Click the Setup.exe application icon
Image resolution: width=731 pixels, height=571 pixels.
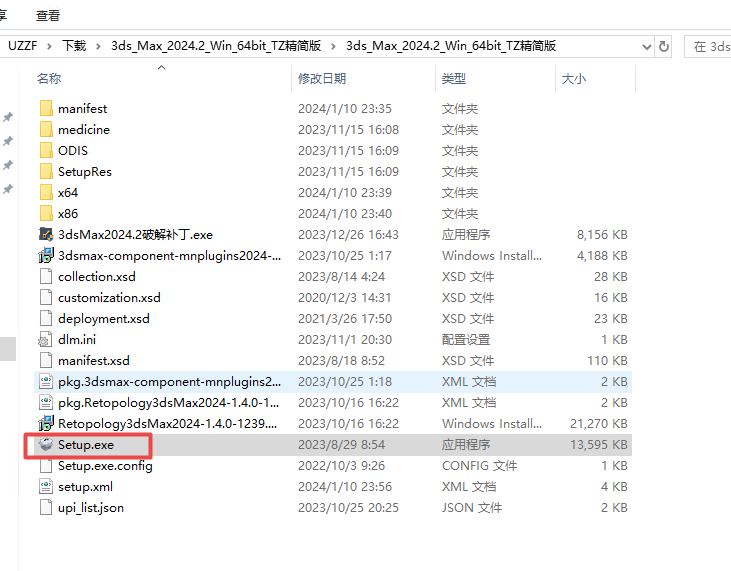click(x=45, y=445)
